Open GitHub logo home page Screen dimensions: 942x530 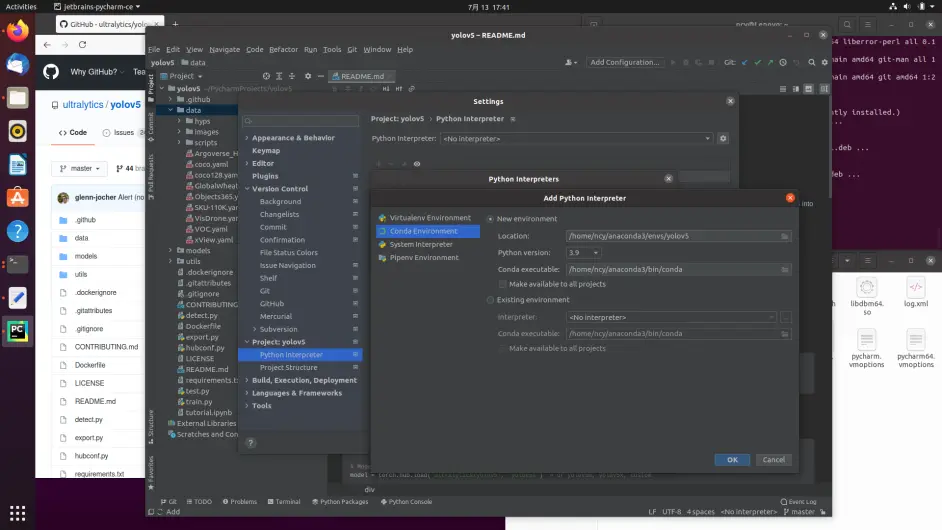pyautogui.click(x=51, y=72)
